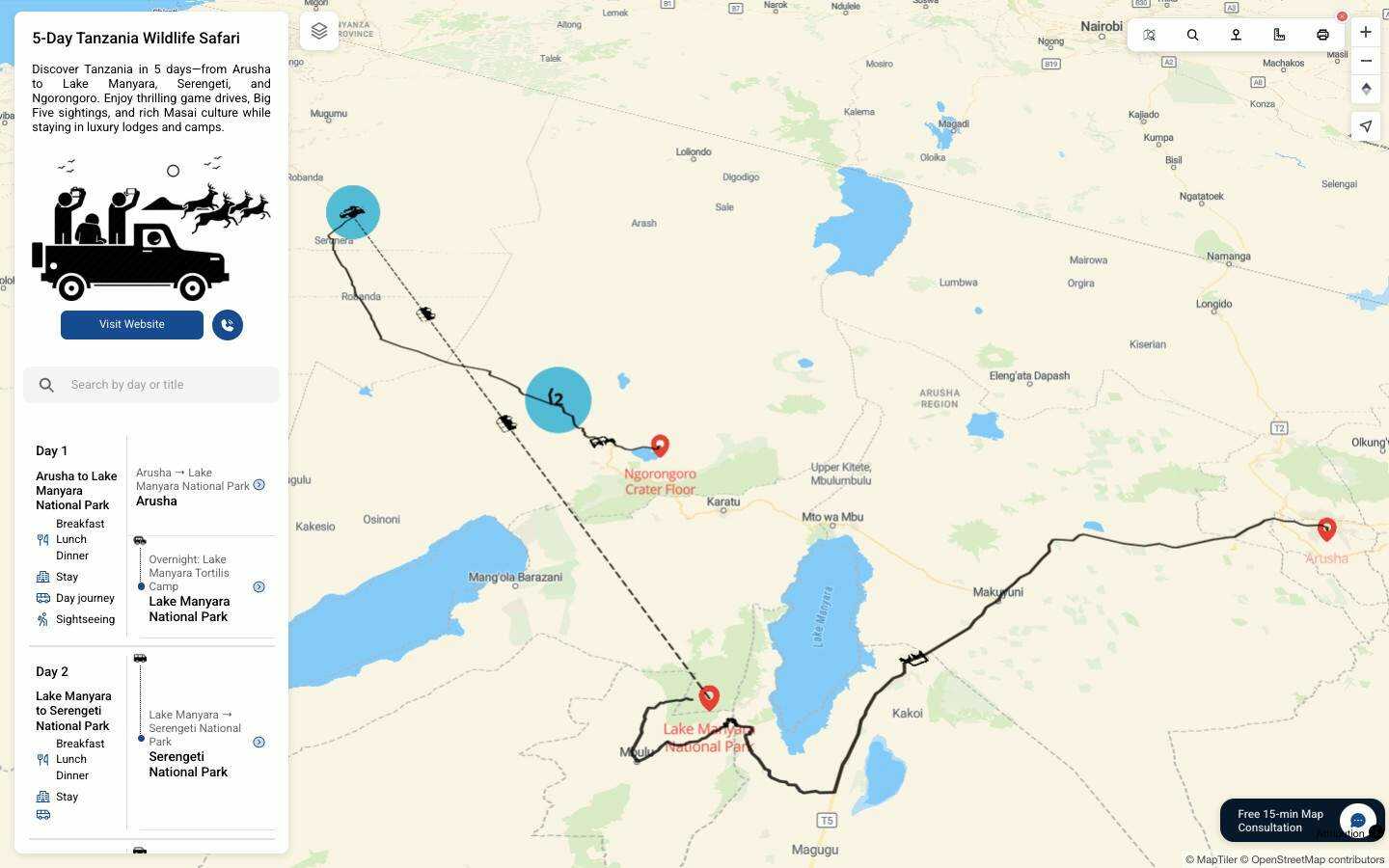Screen dimensions: 1389x868
Task: Expand the Arusha stop details arrow
Action: 259,485
